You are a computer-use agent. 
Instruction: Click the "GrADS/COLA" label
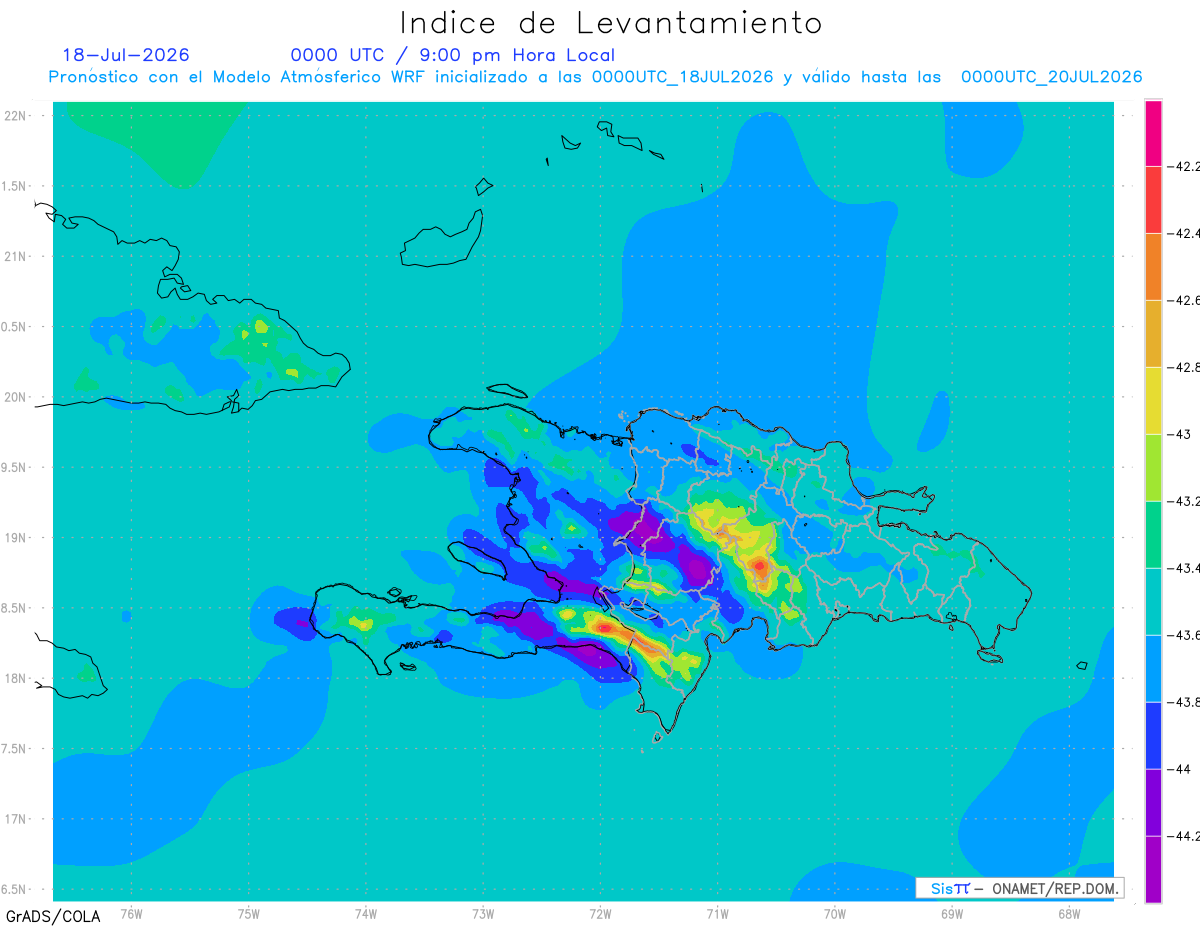tap(53, 916)
